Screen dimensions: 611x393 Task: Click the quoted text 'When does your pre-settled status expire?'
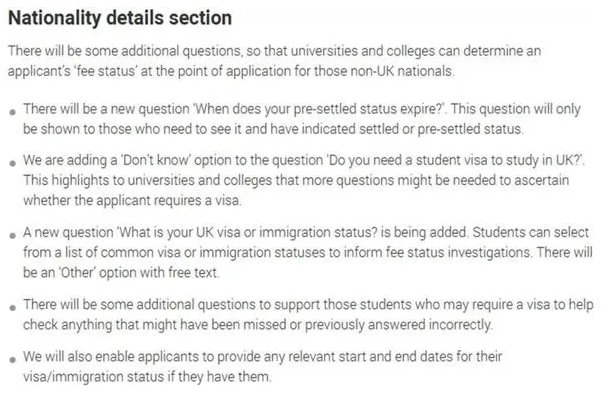pos(319,109)
